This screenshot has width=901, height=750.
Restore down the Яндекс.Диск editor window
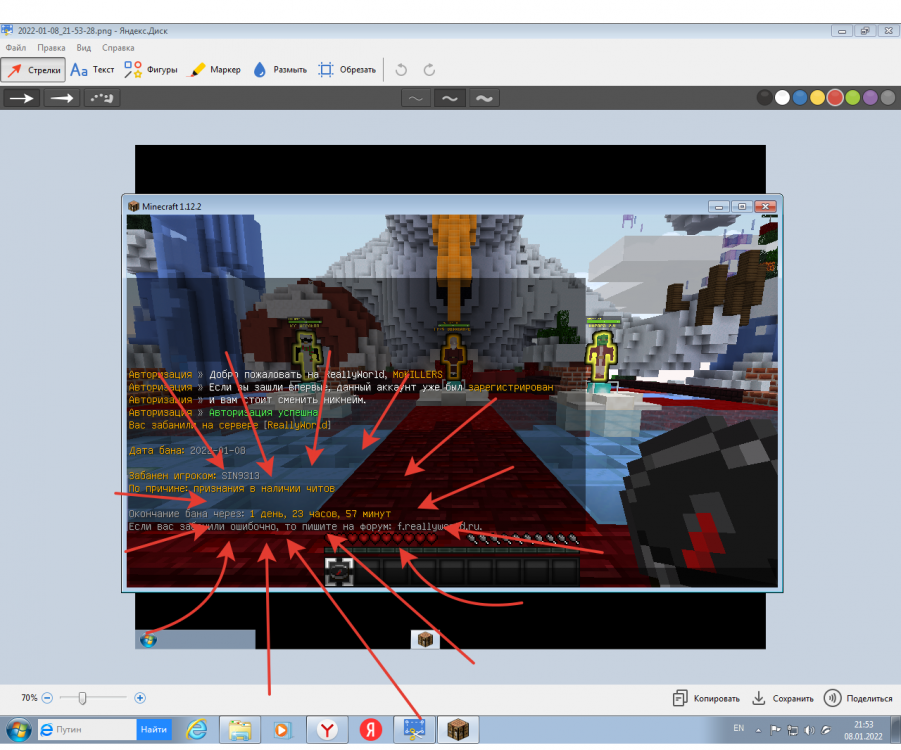click(x=865, y=31)
